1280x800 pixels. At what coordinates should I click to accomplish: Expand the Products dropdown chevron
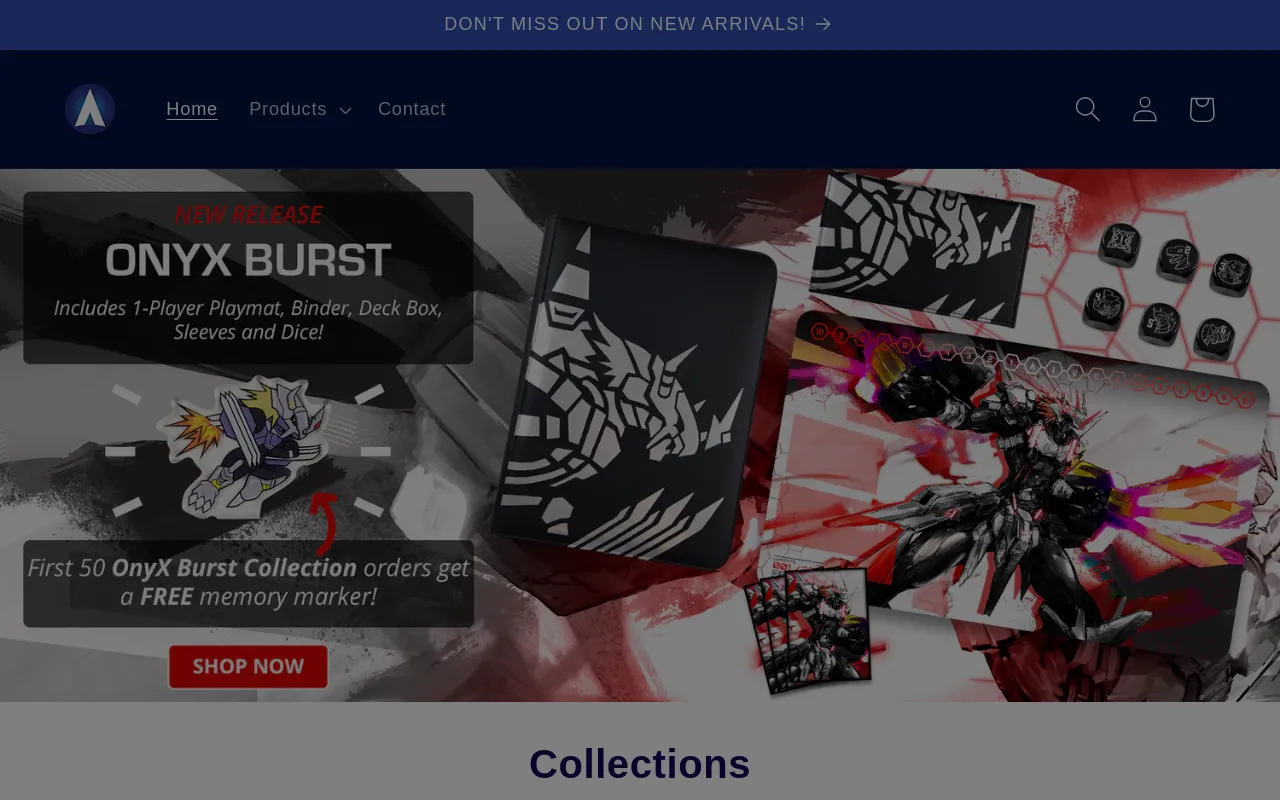[345, 110]
